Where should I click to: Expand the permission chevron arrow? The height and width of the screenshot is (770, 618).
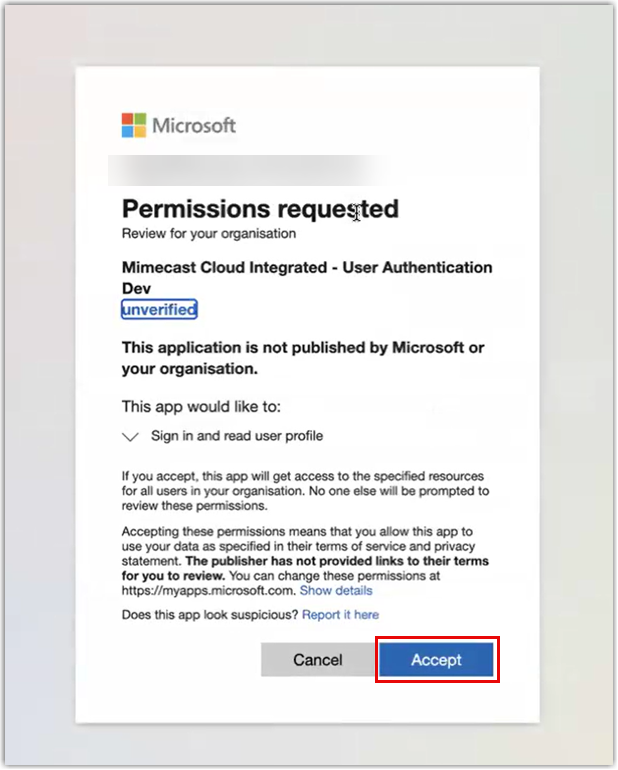pyautogui.click(x=130, y=437)
